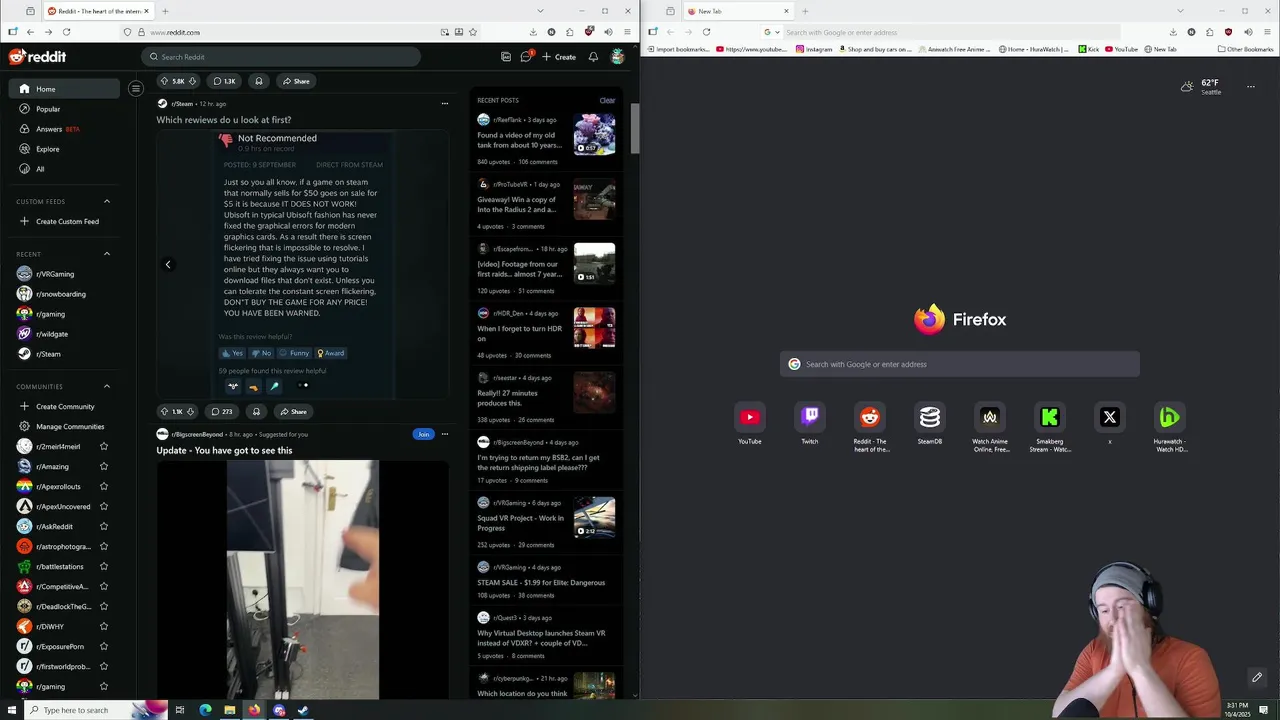Screen dimensions: 1280x720
Task: Open overflow menu of r/Steam post
Action: click(x=445, y=103)
